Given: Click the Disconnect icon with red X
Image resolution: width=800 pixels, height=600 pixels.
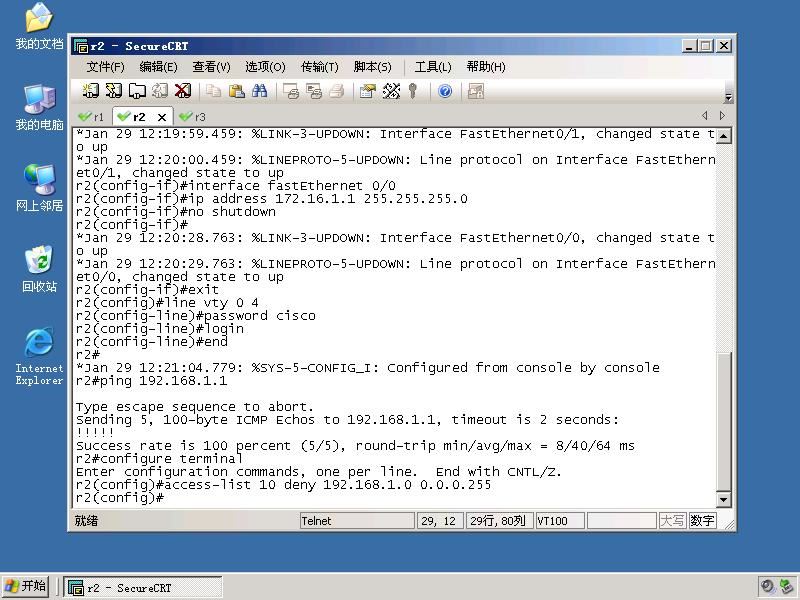Looking at the screenshot, I should 183,91.
